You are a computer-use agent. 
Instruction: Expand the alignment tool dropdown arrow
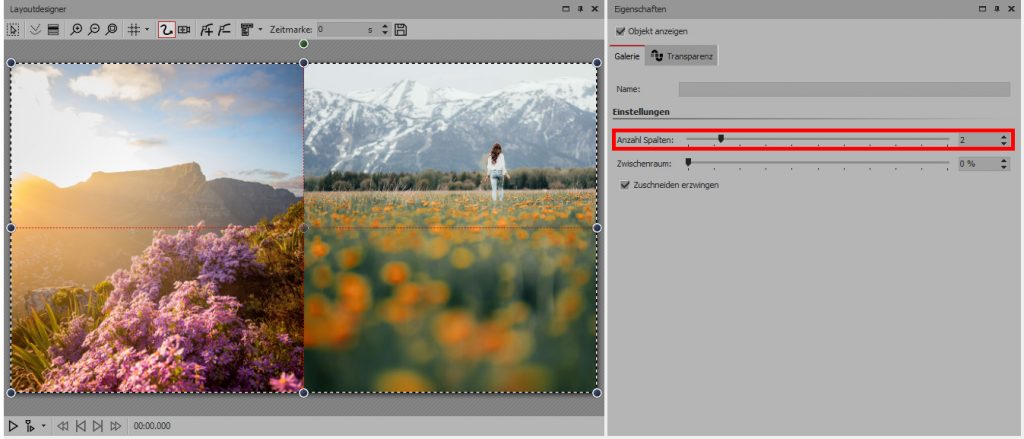[260, 30]
